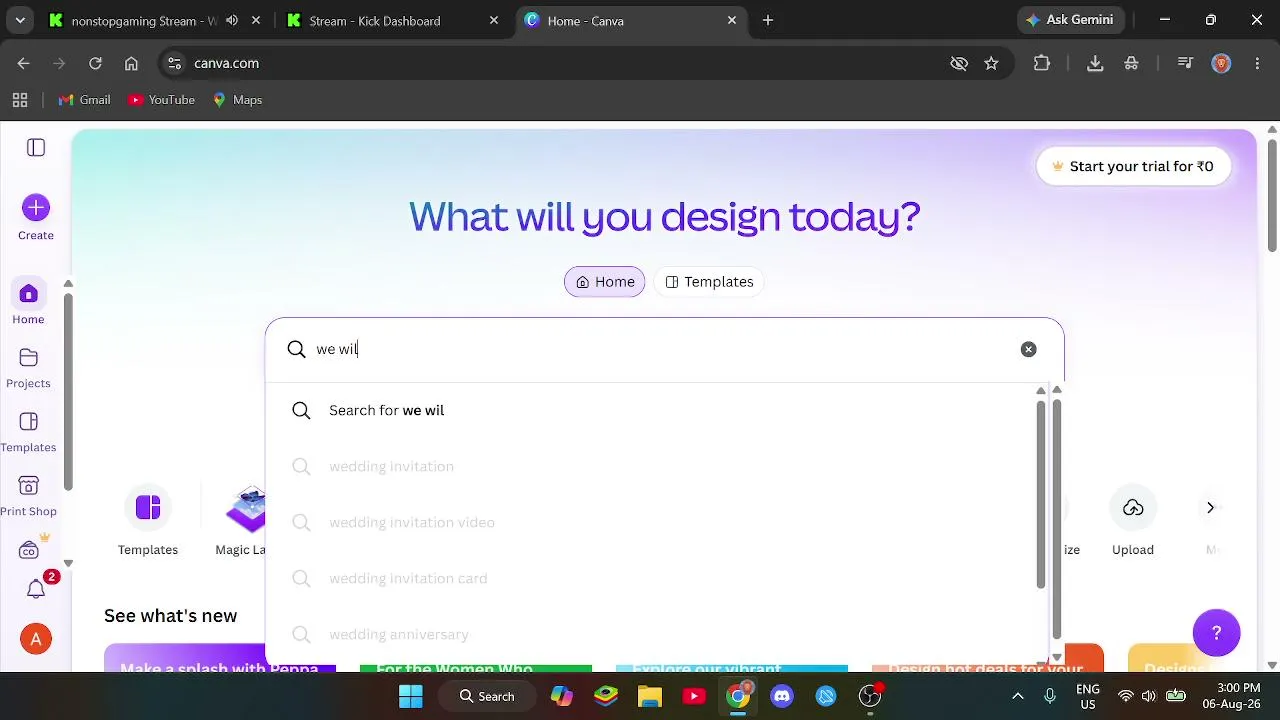Image resolution: width=1280 pixels, height=720 pixels.
Task: Toggle the crossed-eye icon in address bar
Action: [959, 63]
